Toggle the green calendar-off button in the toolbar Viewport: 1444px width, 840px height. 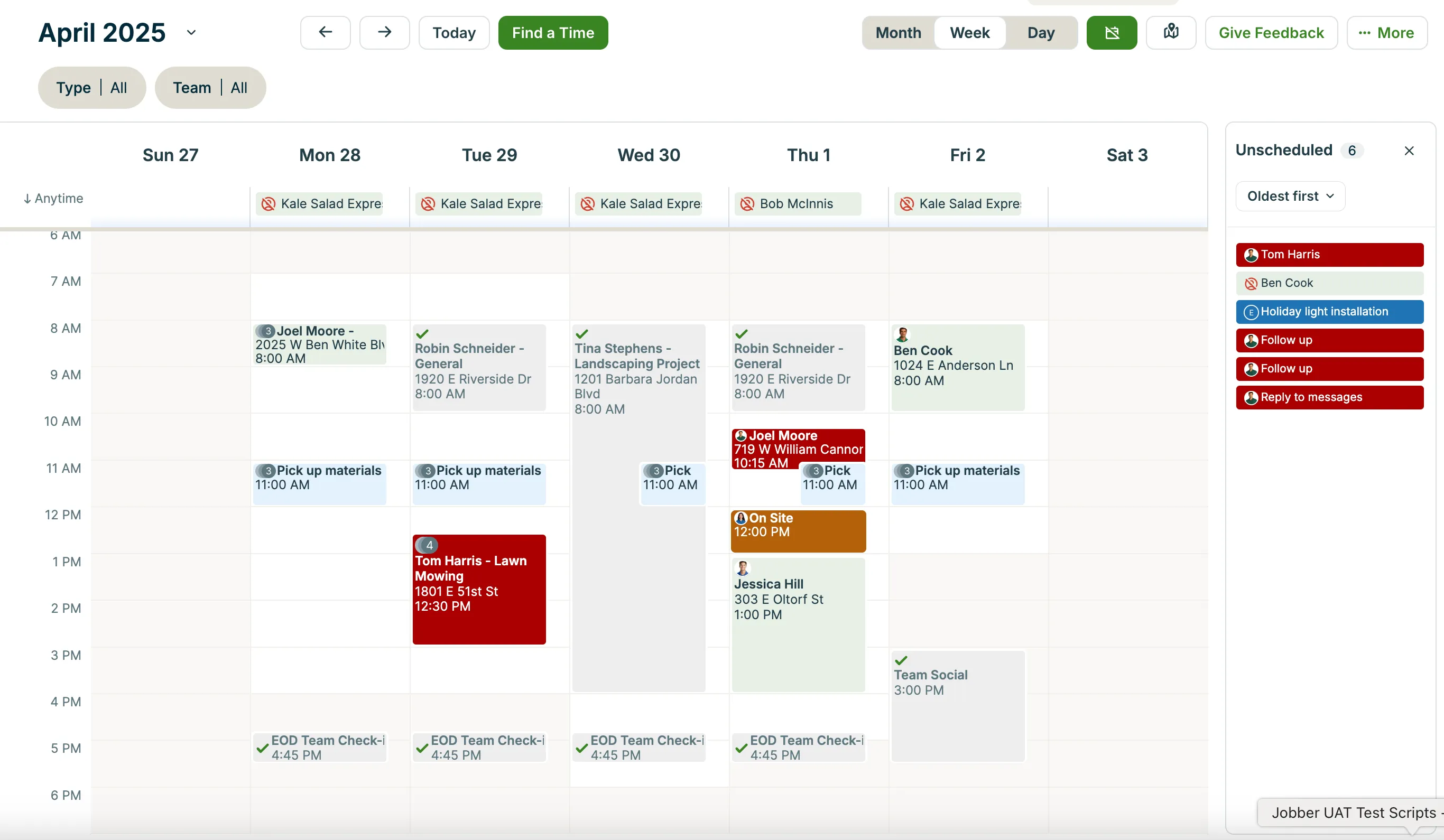[1111, 33]
